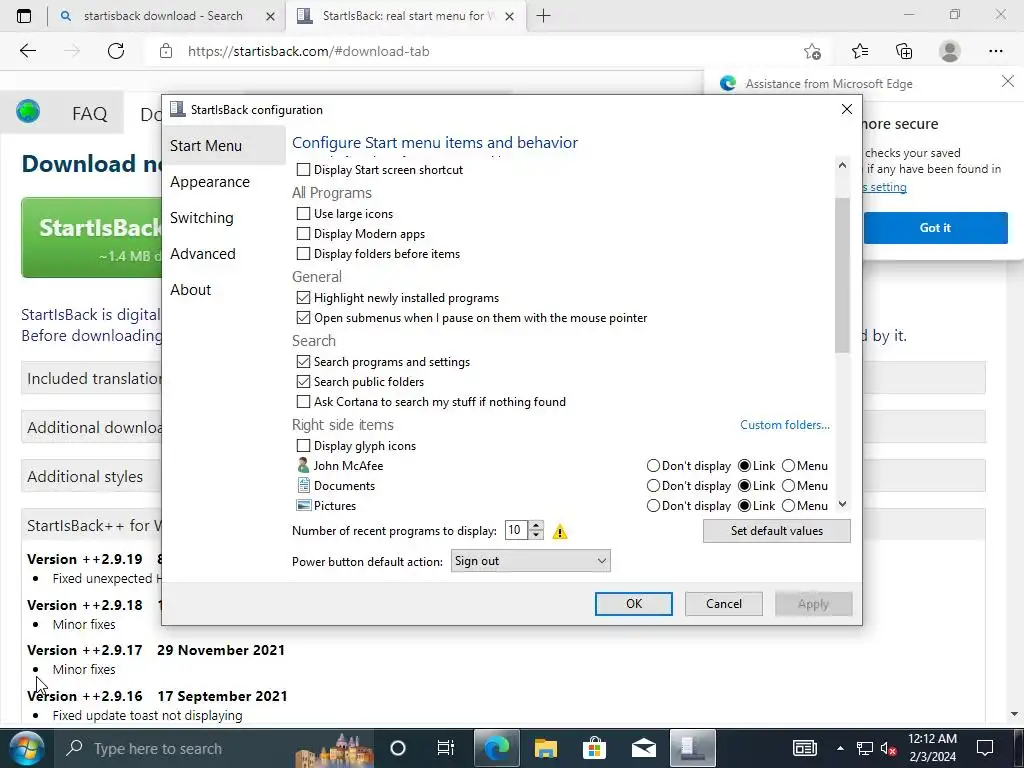
Task: Cancel the StartIsBack configuration dialog
Action: 724,603
